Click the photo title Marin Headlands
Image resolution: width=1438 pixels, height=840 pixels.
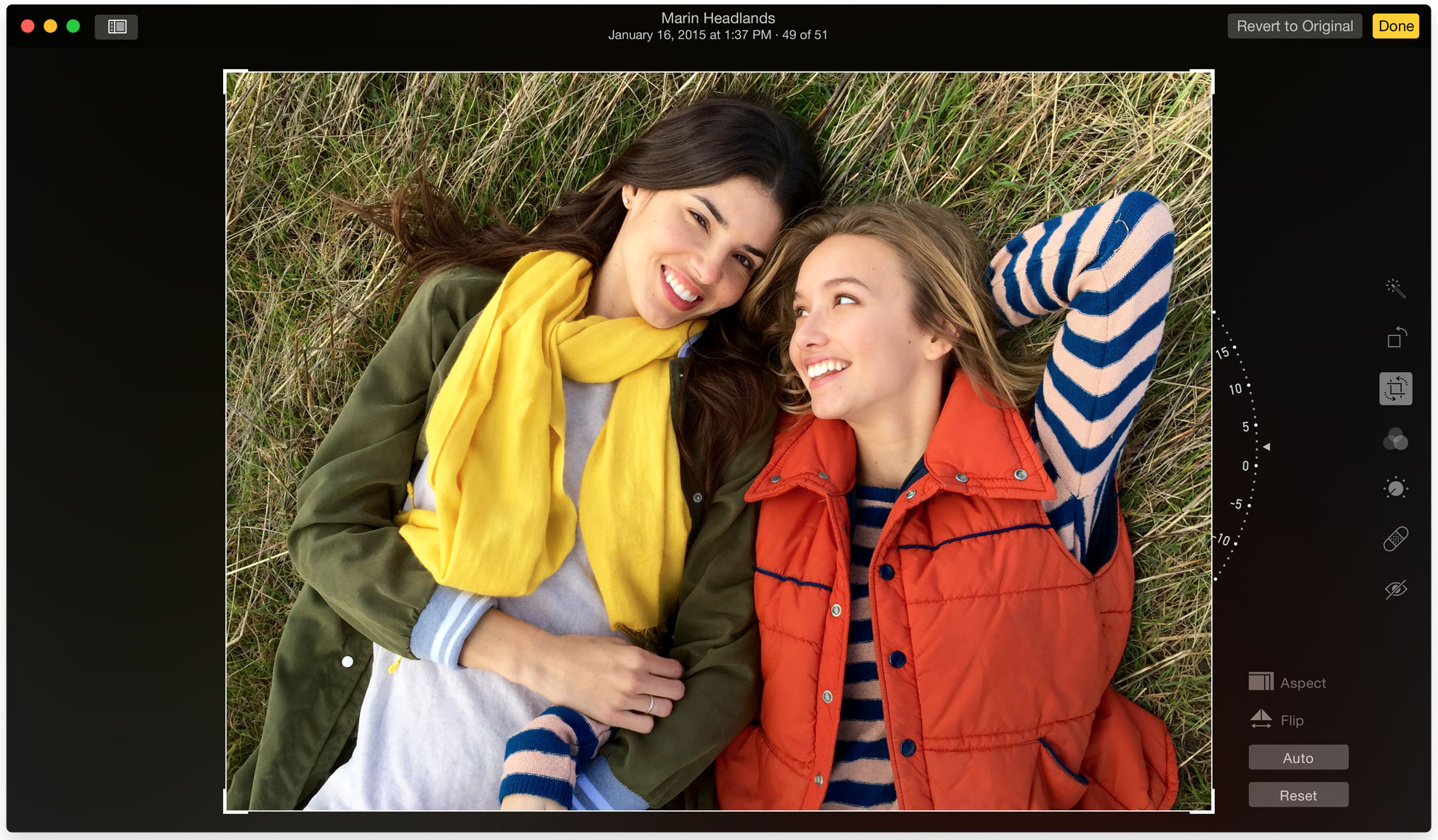[x=718, y=17]
